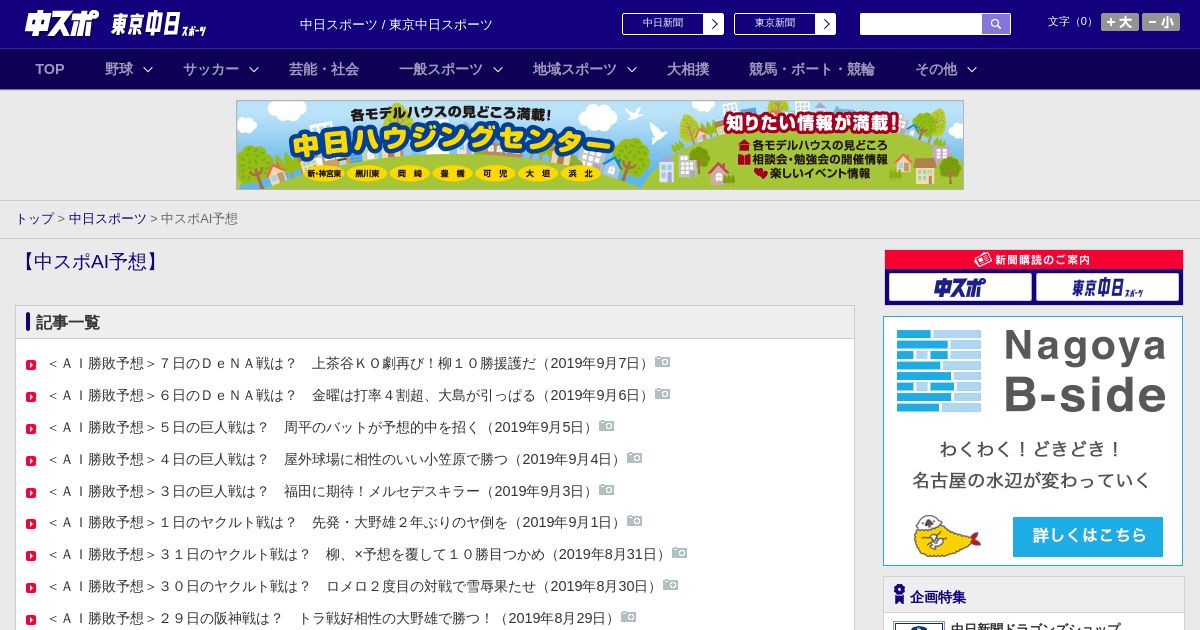Open the 5日の巨人戦 article
The width and height of the screenshot is (1200, 630).
tap(322, 427)
